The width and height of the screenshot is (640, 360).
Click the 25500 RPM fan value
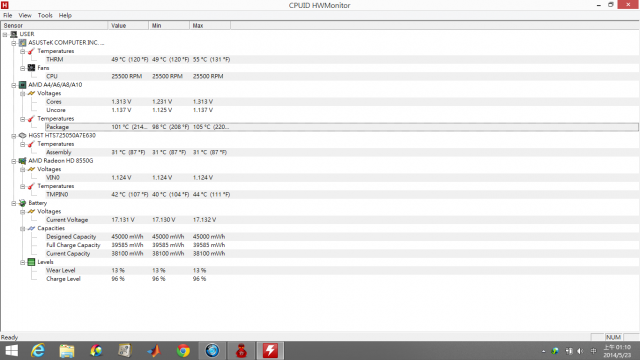click(127, 76)
